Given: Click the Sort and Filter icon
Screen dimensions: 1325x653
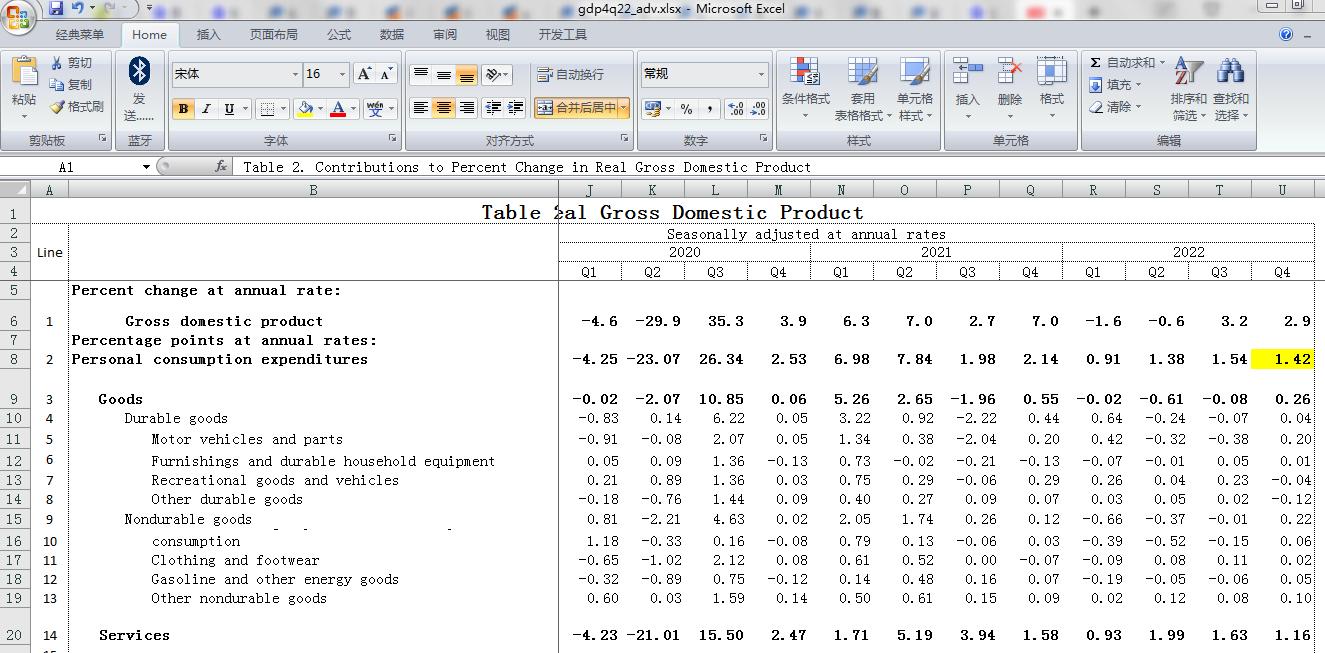Looking at the screenshot, I should pyautogui.click(x=1188, y=72).
